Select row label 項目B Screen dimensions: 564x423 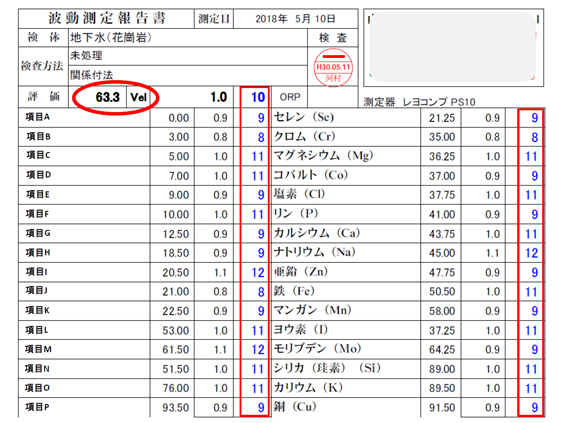point(38,136)
